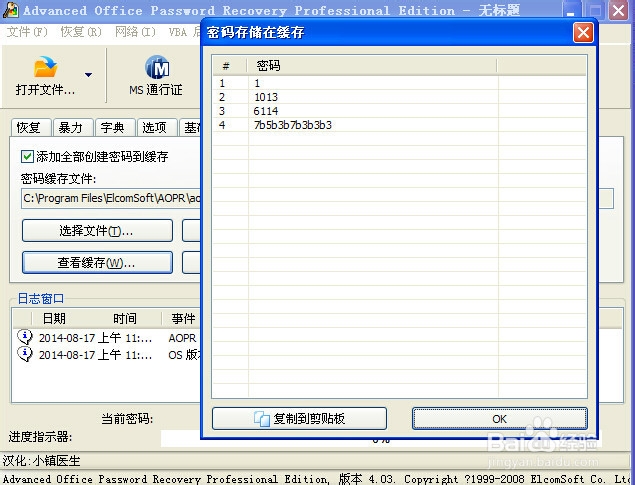Click the AOPR application icon in title bar
Screen dimensions: 635x485
pos(10,10)
